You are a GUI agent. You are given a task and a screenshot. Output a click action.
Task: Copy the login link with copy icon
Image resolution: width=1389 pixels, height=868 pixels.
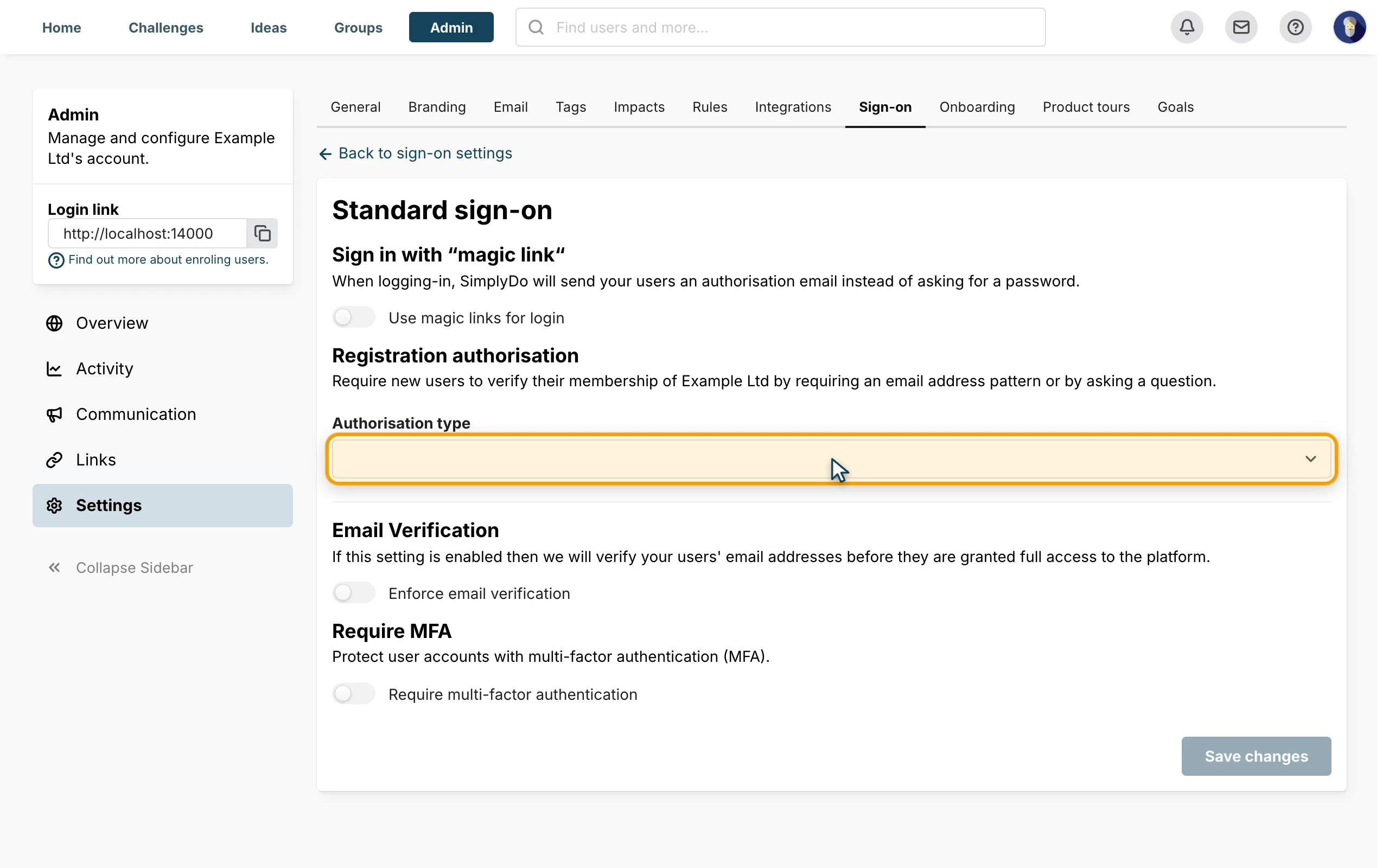pyautogui.click(x=262, y=233)
